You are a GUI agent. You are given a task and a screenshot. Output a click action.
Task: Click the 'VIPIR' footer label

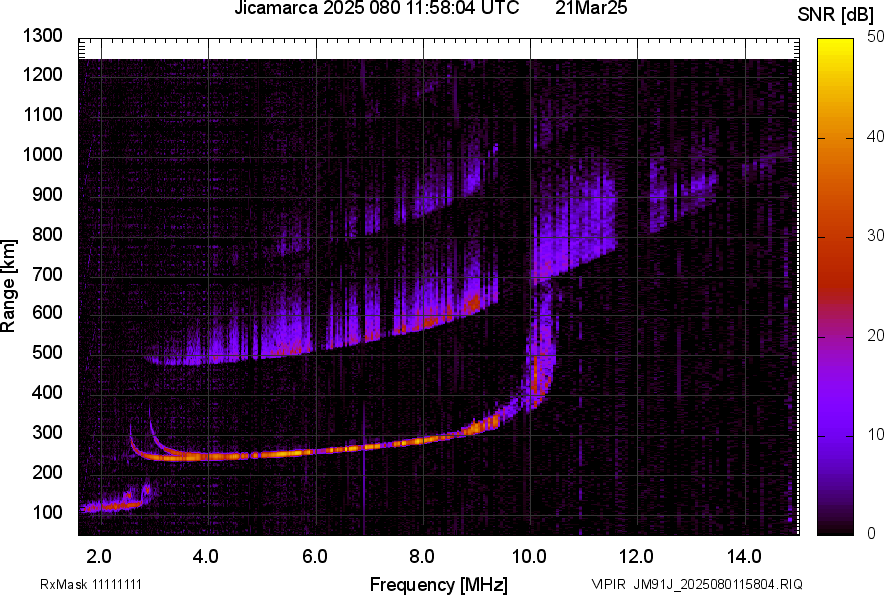pos(608,584)
